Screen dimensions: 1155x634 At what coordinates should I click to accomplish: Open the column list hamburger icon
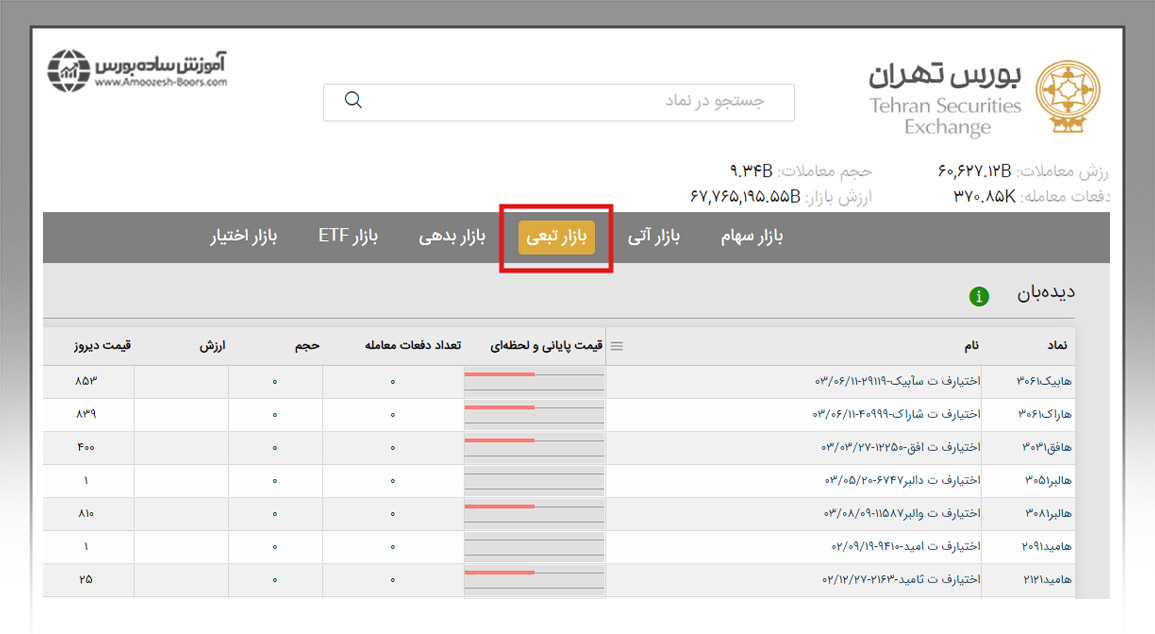(x=617, y=345)
